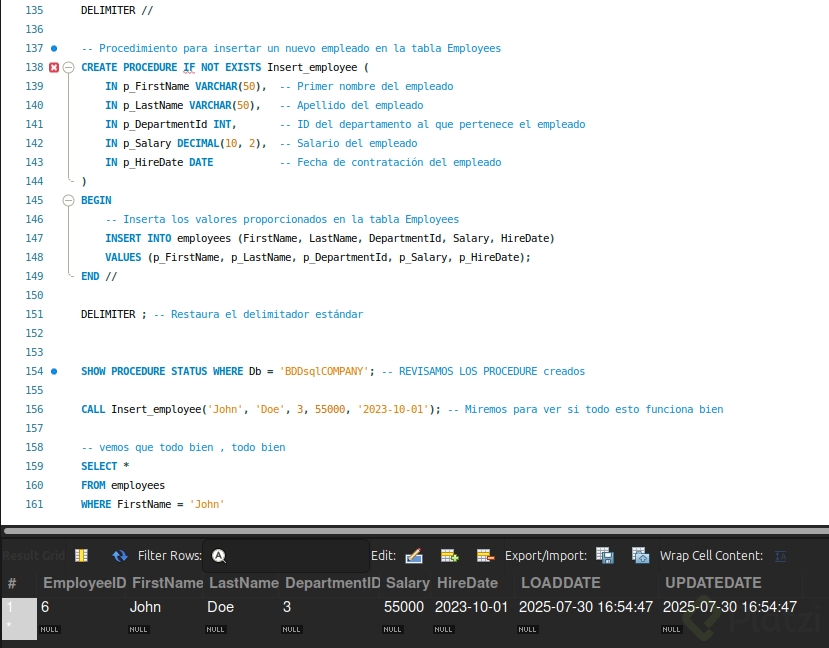Click the NULL cell under FirstName
The image size is (829, 648).
[139, 630]
